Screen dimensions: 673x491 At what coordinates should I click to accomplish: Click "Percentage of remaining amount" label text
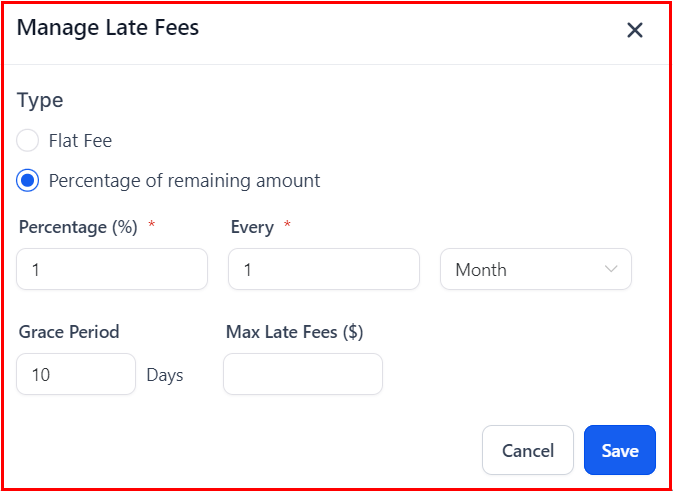tap(184, 181)
